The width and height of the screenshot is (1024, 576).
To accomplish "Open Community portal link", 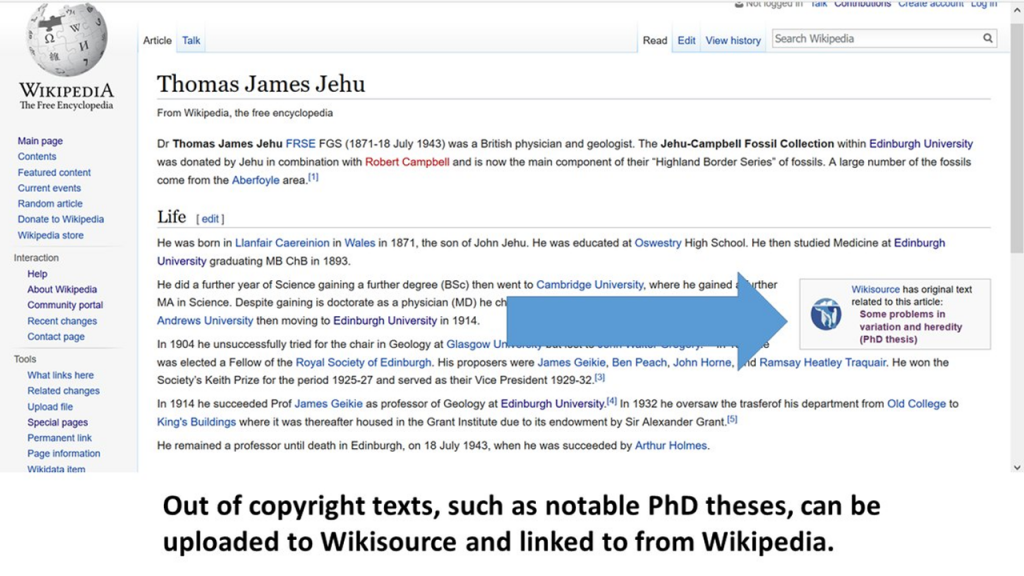I will 65,305.
